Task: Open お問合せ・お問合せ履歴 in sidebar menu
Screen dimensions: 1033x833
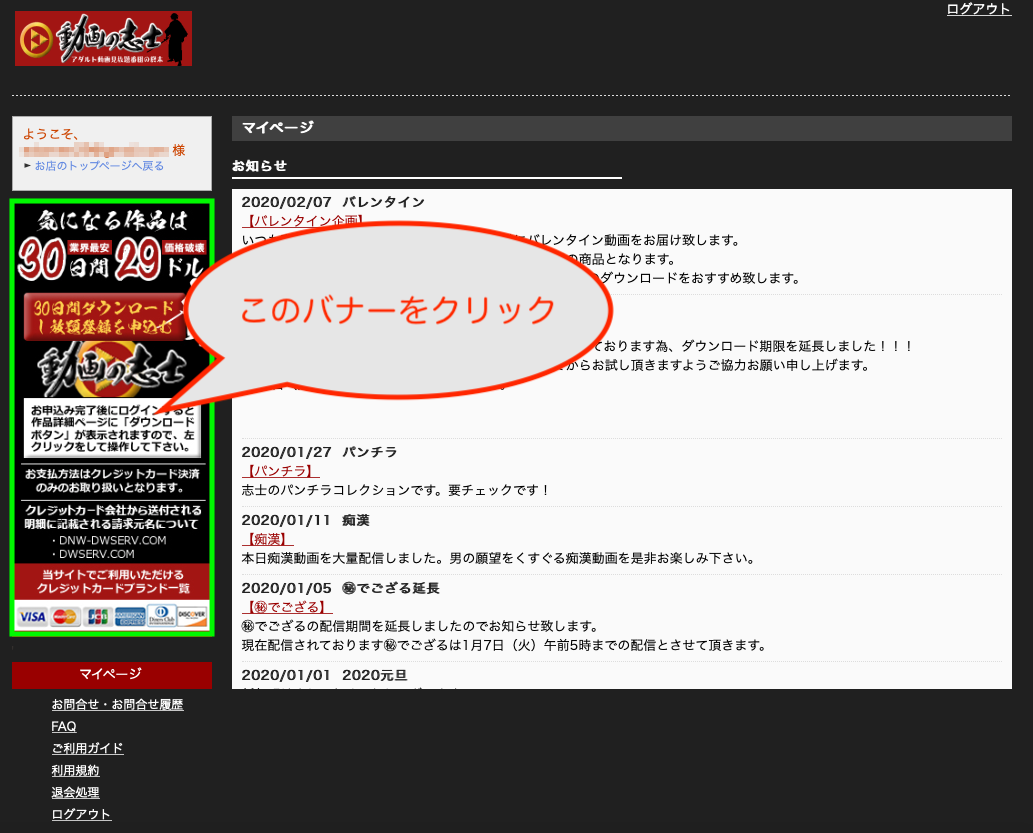Action: click(117, 705)
